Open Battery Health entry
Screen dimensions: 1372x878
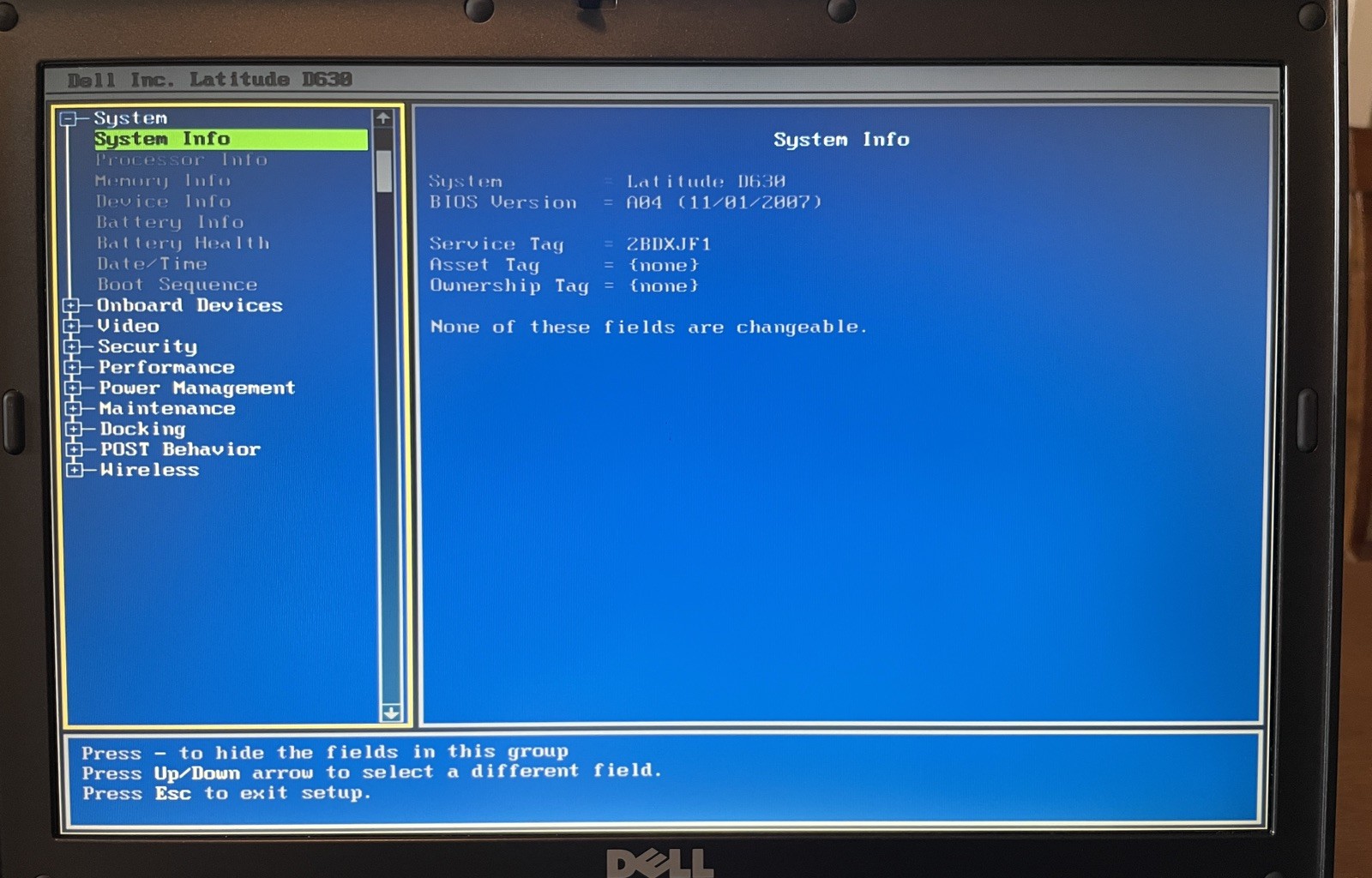(183, 243)
